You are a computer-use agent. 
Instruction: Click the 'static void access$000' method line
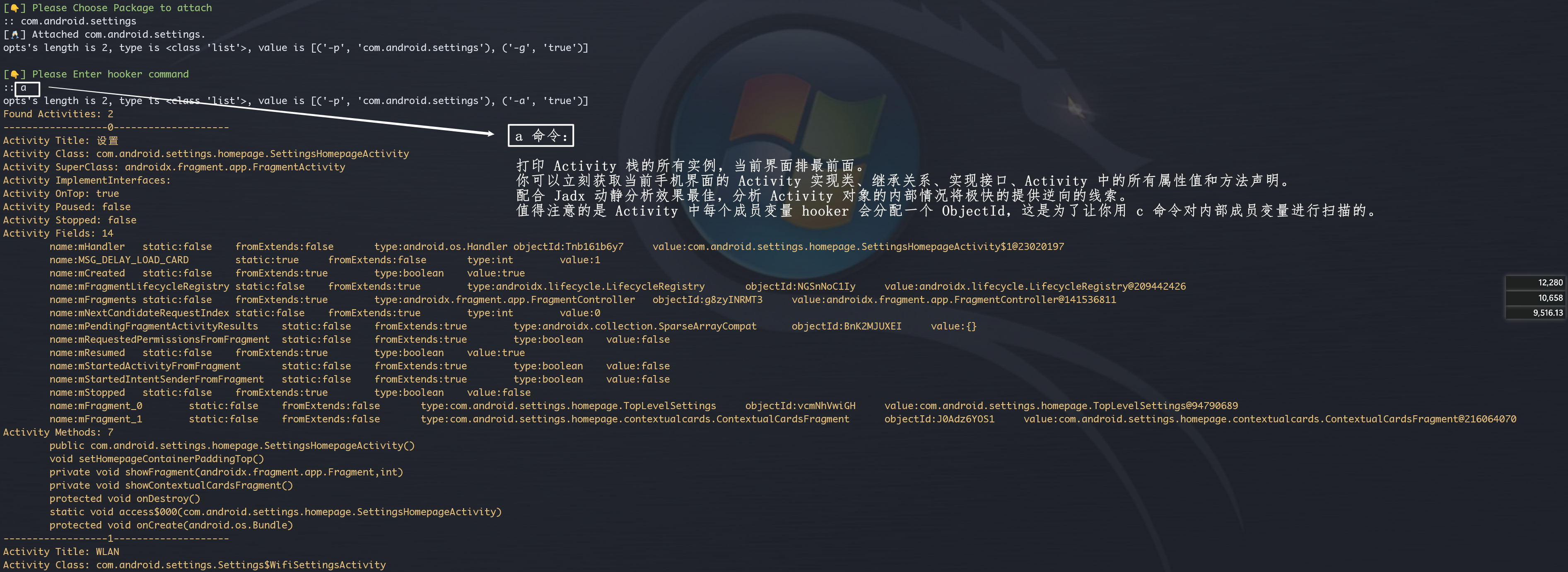coord(276,512)
